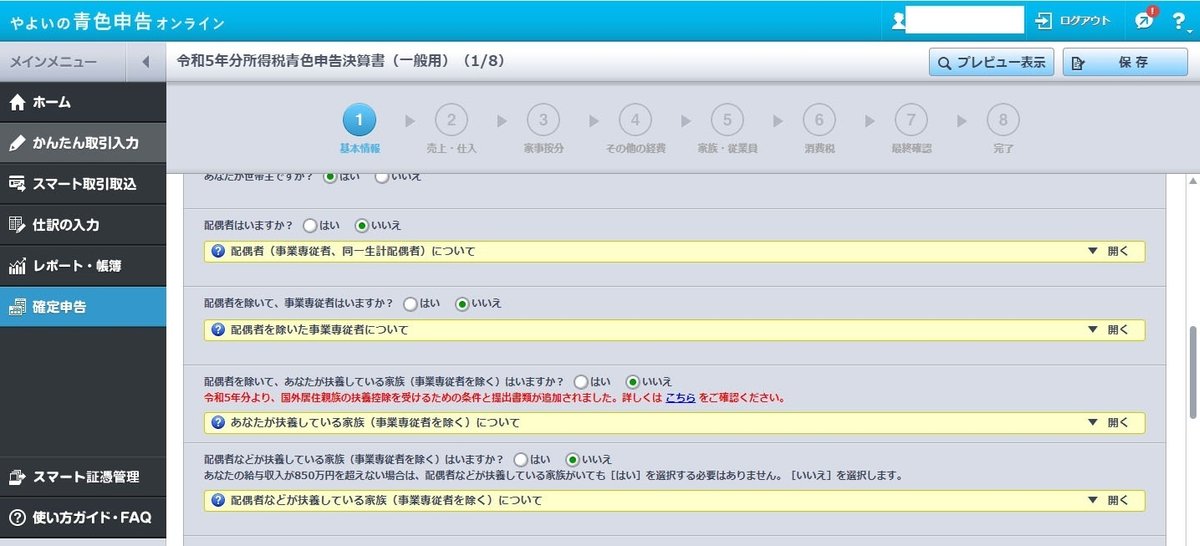Open the help question mark menu in header
This screenshot has height=546, width=1200.
tap(1181, 21)
